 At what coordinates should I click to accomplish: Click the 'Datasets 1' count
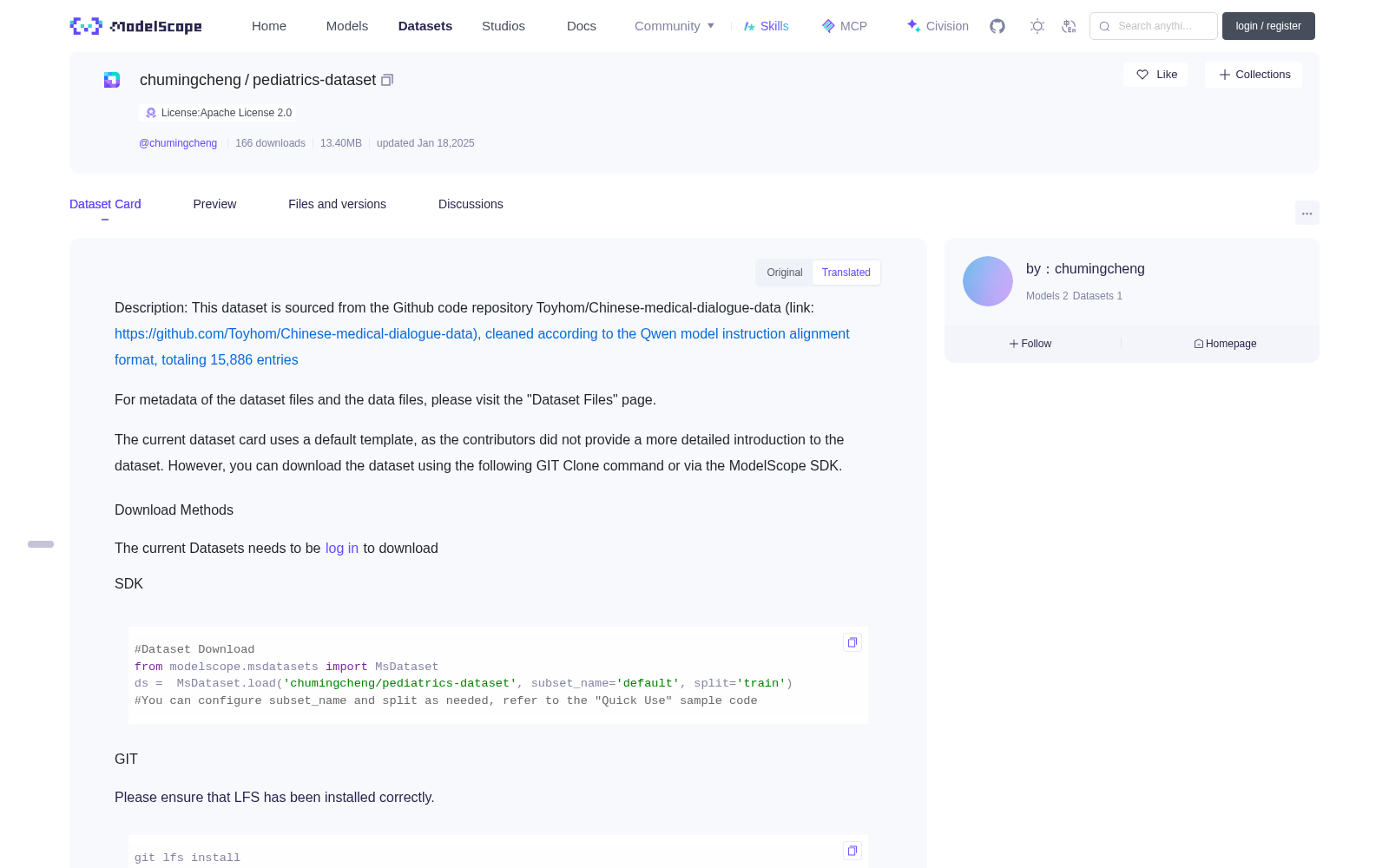[x=1097, y=296]
